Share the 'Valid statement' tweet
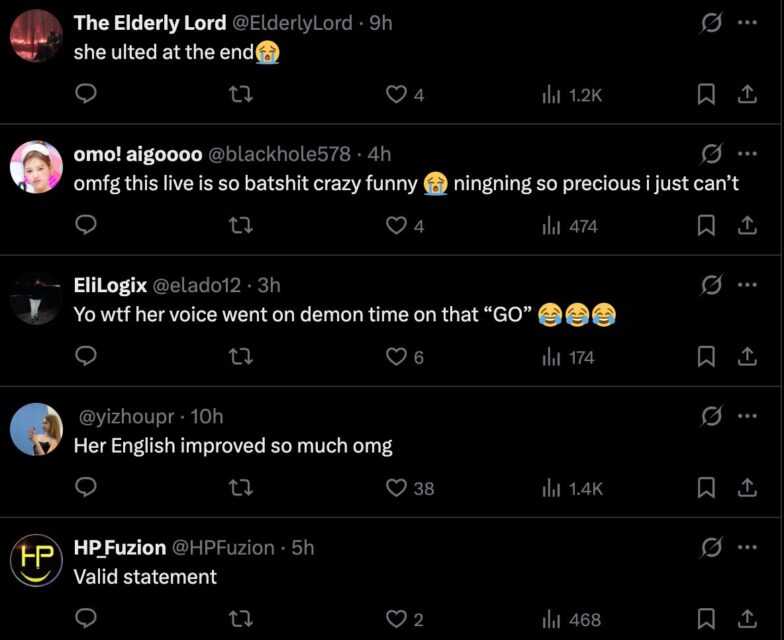 (x=745, y=619)
